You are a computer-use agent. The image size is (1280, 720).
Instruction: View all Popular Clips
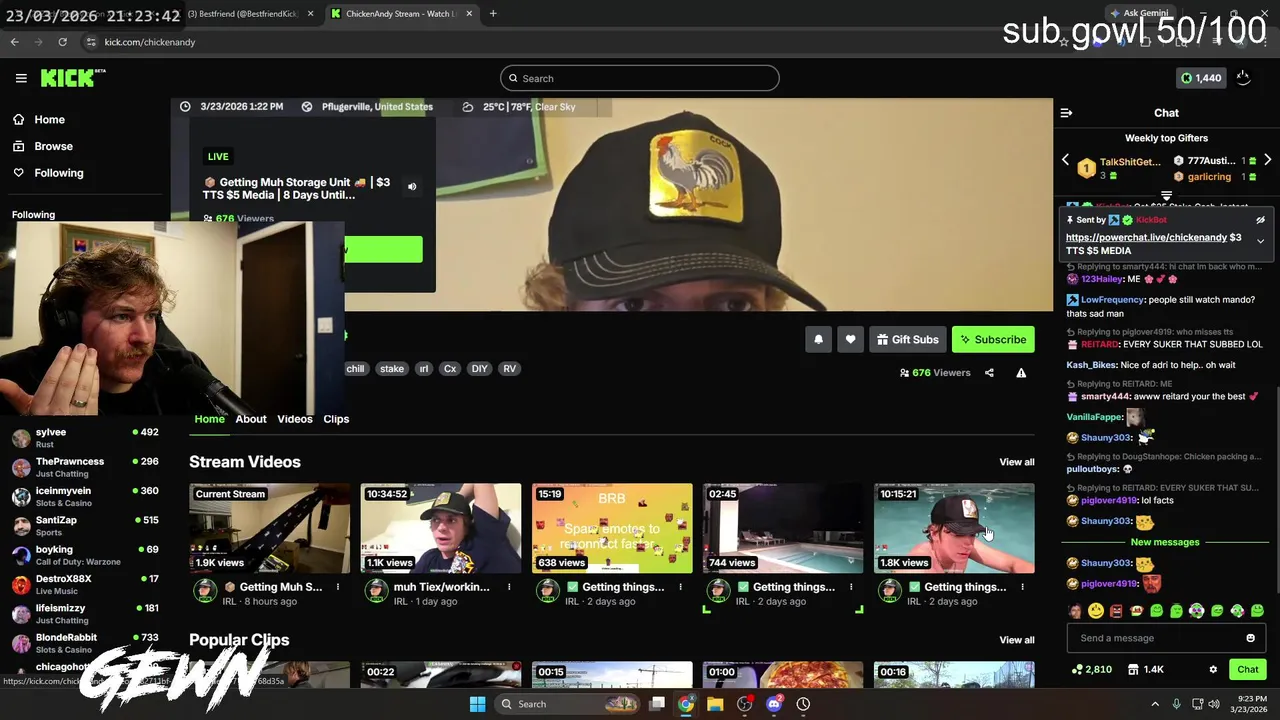tap(1017, 640)
